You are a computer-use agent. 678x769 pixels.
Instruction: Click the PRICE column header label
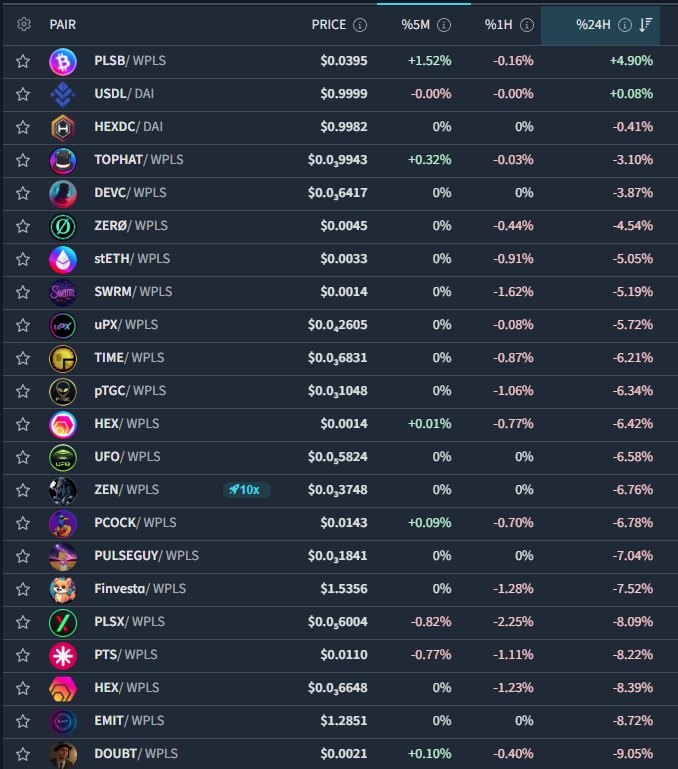coord(328,25)
